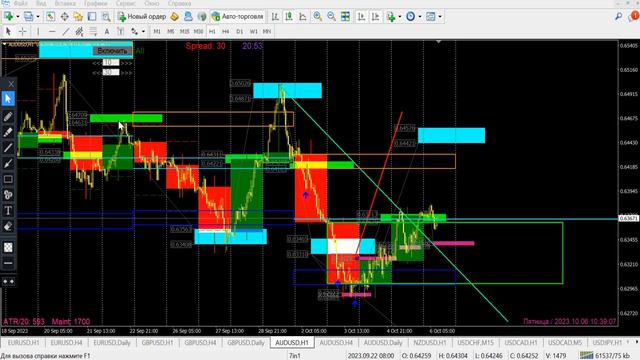Switch to M1 timeframe

pyautogui.click(x=157, y=31)
